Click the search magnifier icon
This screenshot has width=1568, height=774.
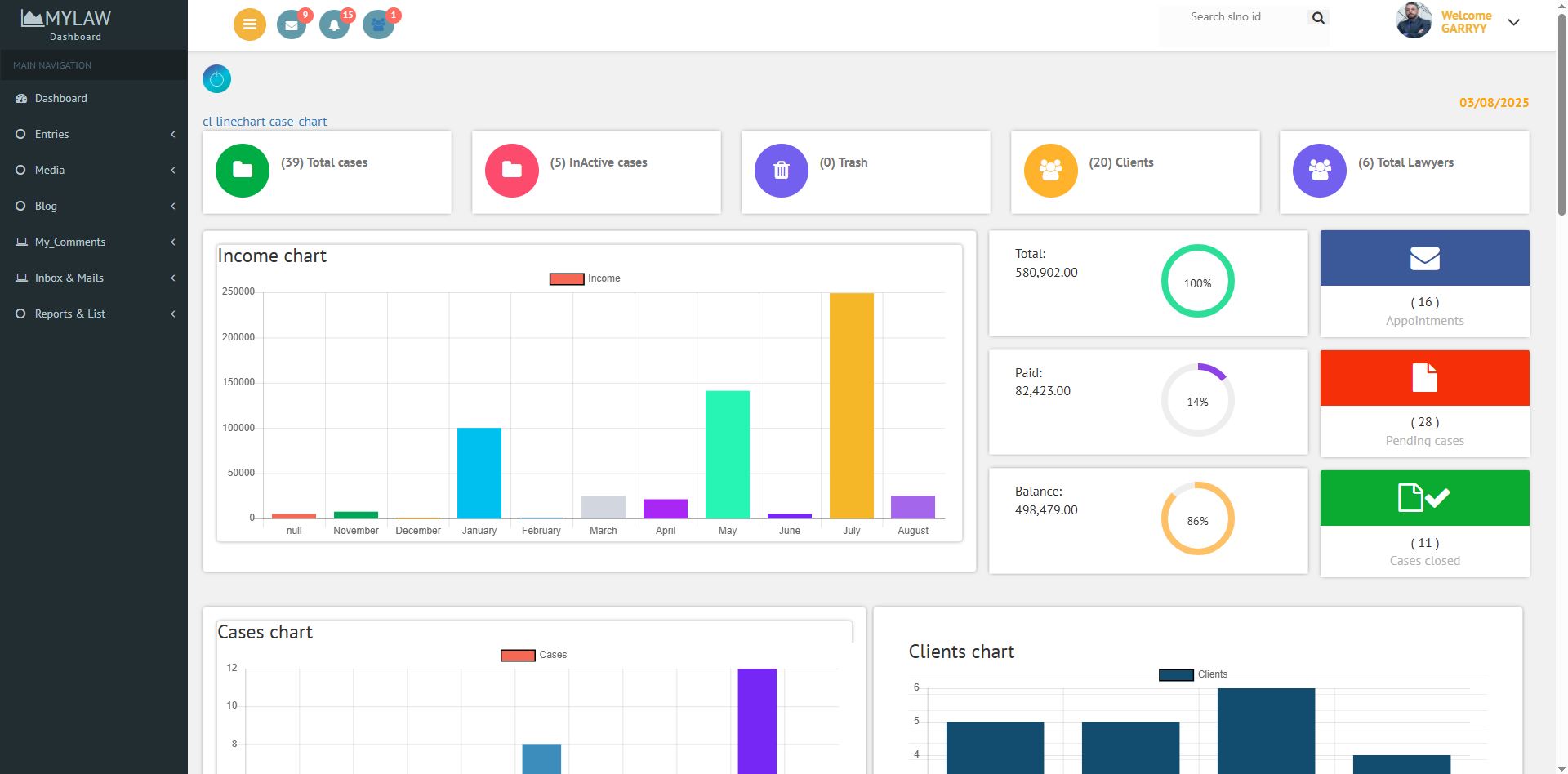[1318, 17]
